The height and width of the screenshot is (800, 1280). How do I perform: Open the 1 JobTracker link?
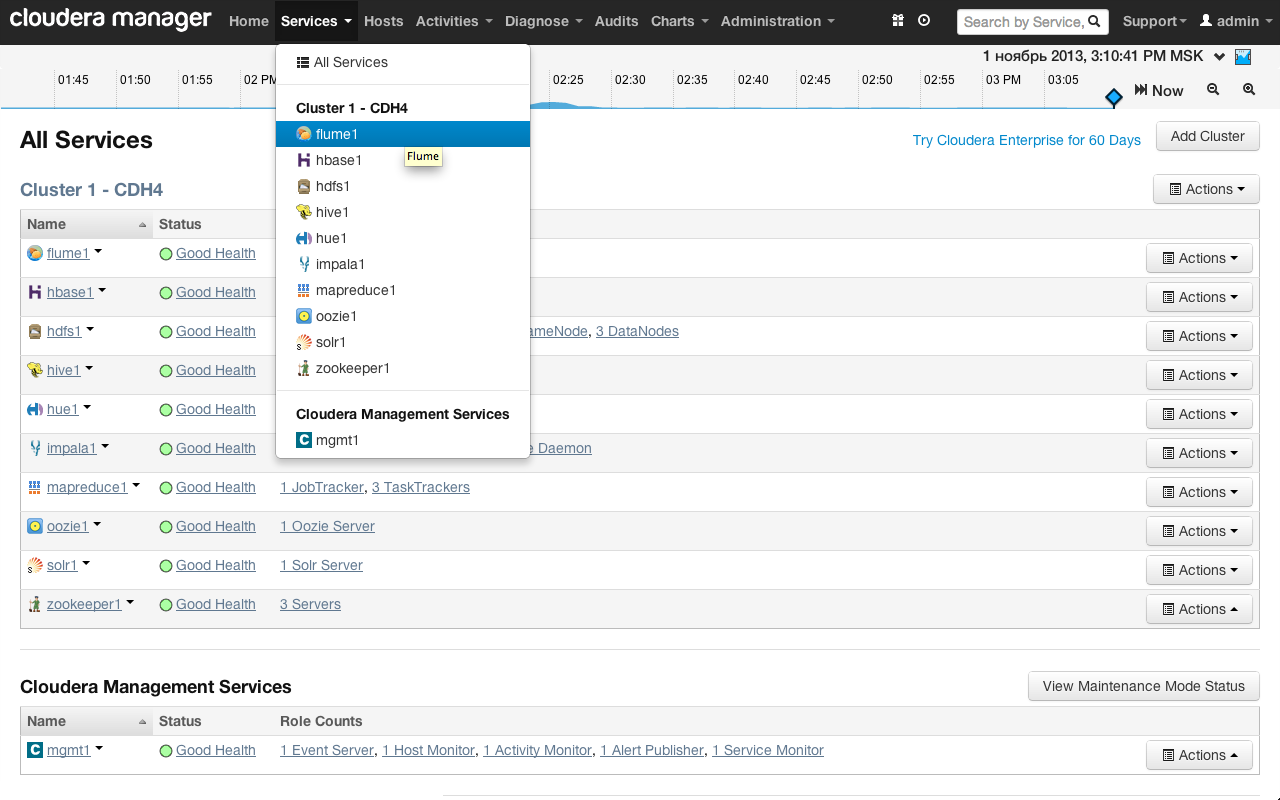tap(322, 487)
